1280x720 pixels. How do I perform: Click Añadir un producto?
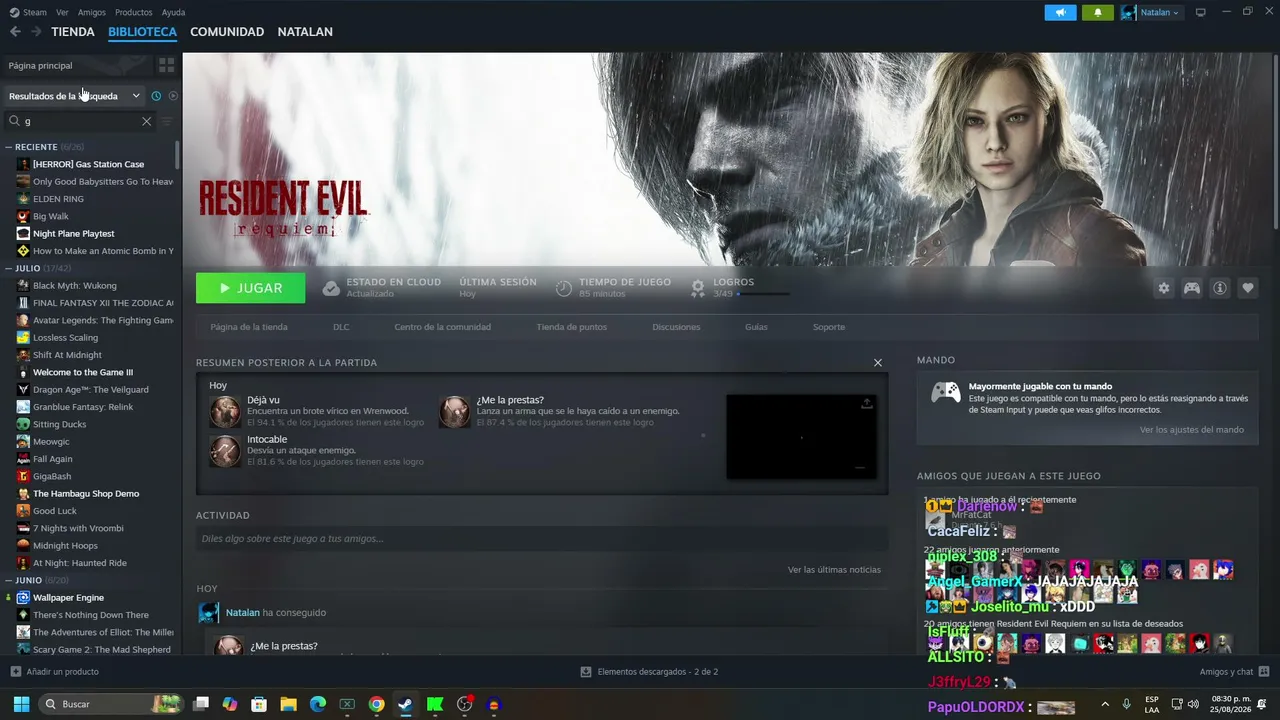tap(55, 672)
